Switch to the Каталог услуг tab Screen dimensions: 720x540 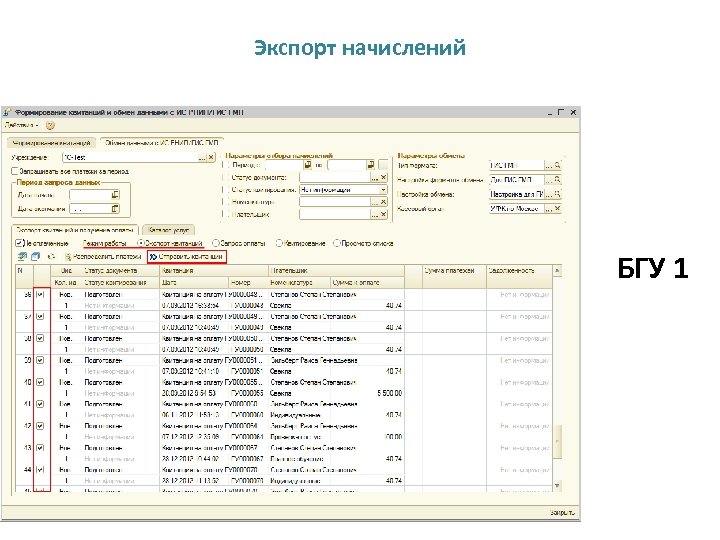[169, 230]
